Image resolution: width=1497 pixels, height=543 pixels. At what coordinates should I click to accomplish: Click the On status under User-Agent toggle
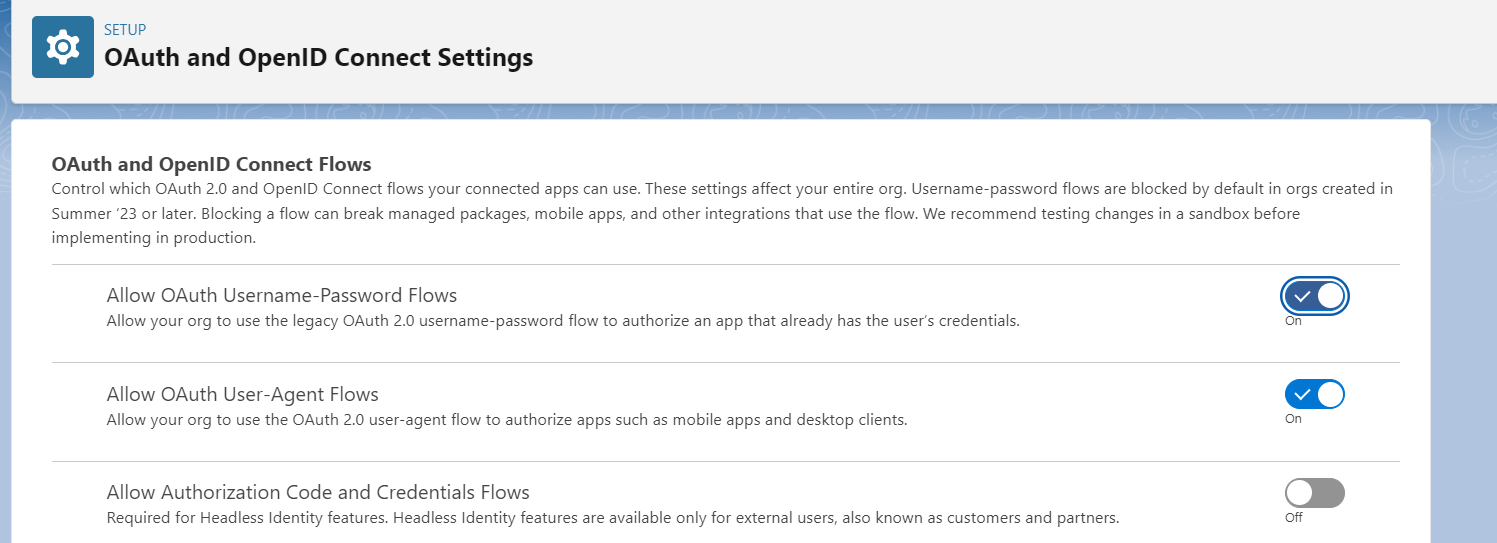[1293, 419]
